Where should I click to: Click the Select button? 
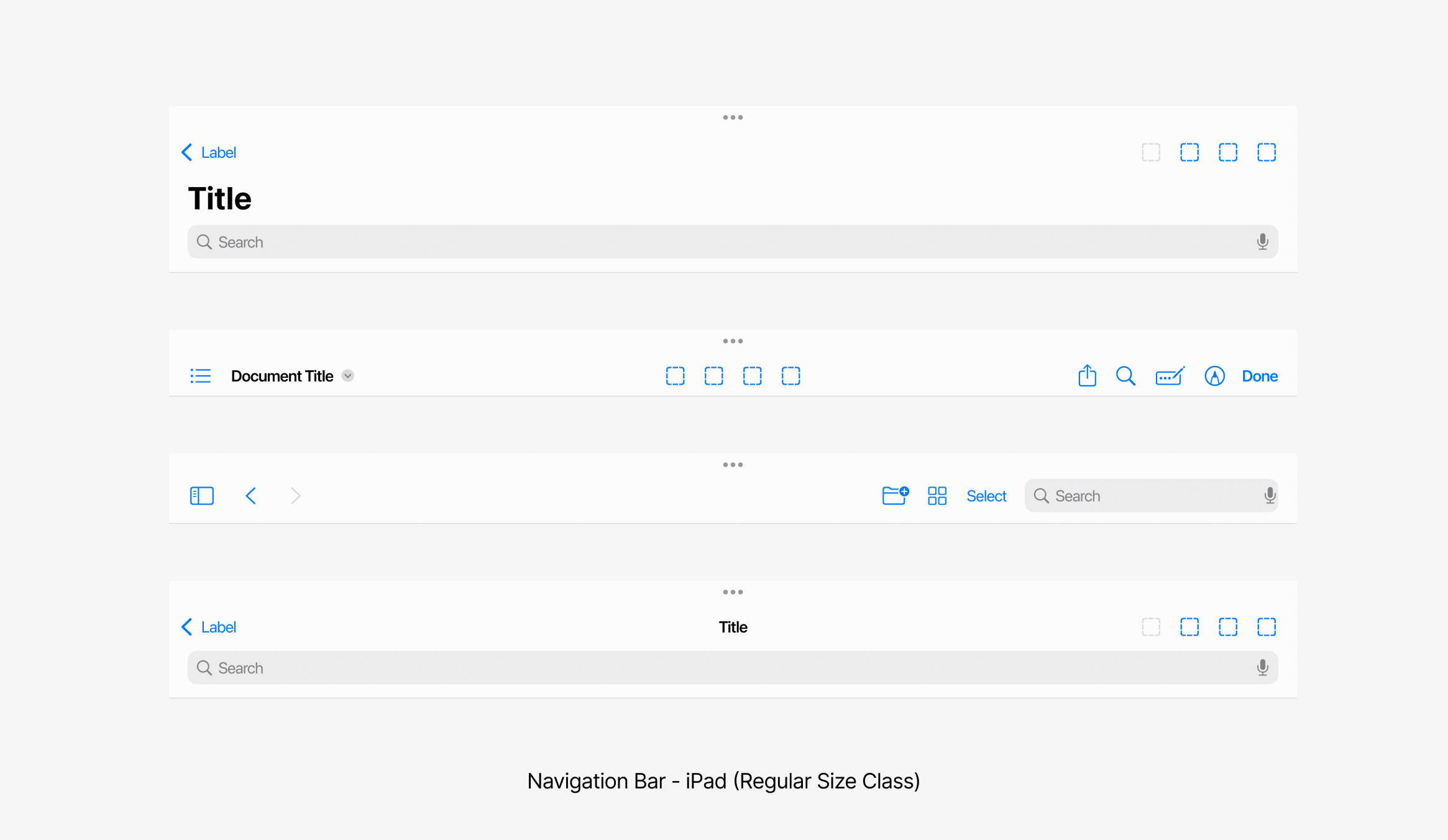point(986,496)
